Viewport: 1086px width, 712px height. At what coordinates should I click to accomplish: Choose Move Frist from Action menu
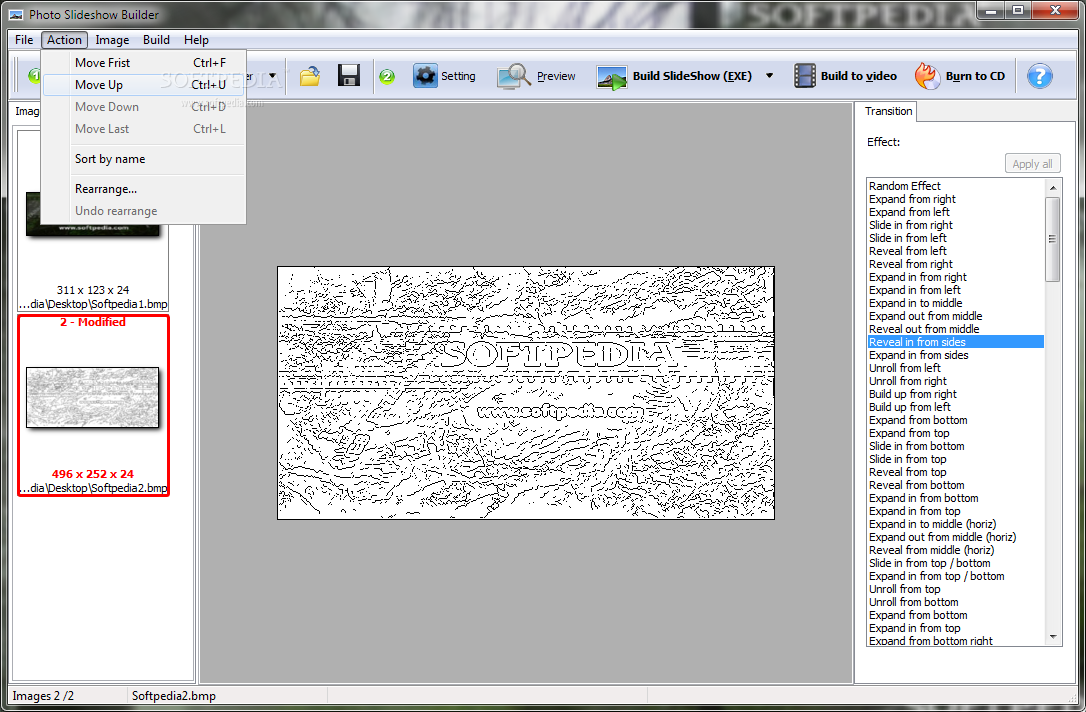(x=143, y=62)
